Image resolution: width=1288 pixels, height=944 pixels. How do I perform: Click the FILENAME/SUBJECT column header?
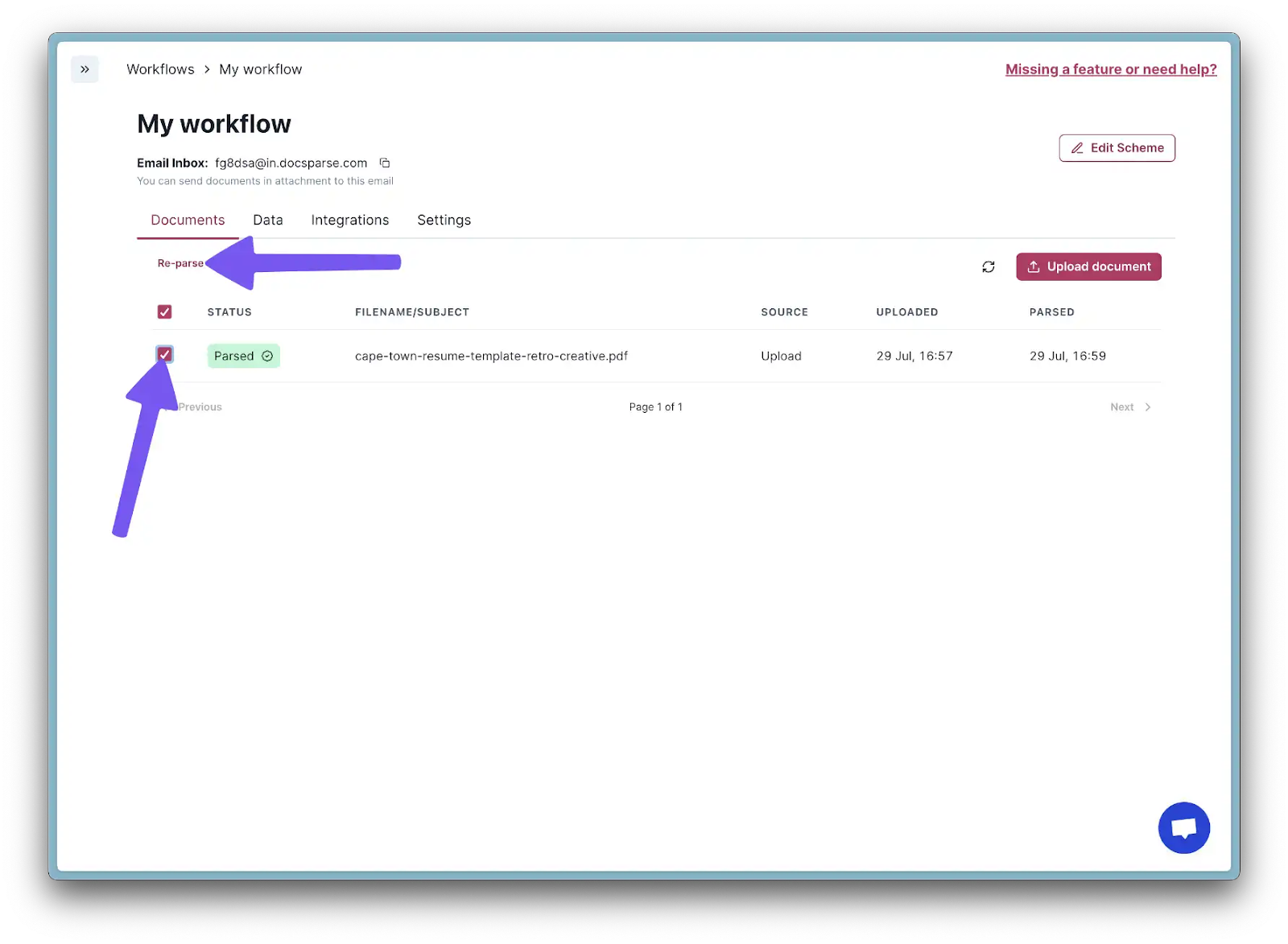coord(412,312)
